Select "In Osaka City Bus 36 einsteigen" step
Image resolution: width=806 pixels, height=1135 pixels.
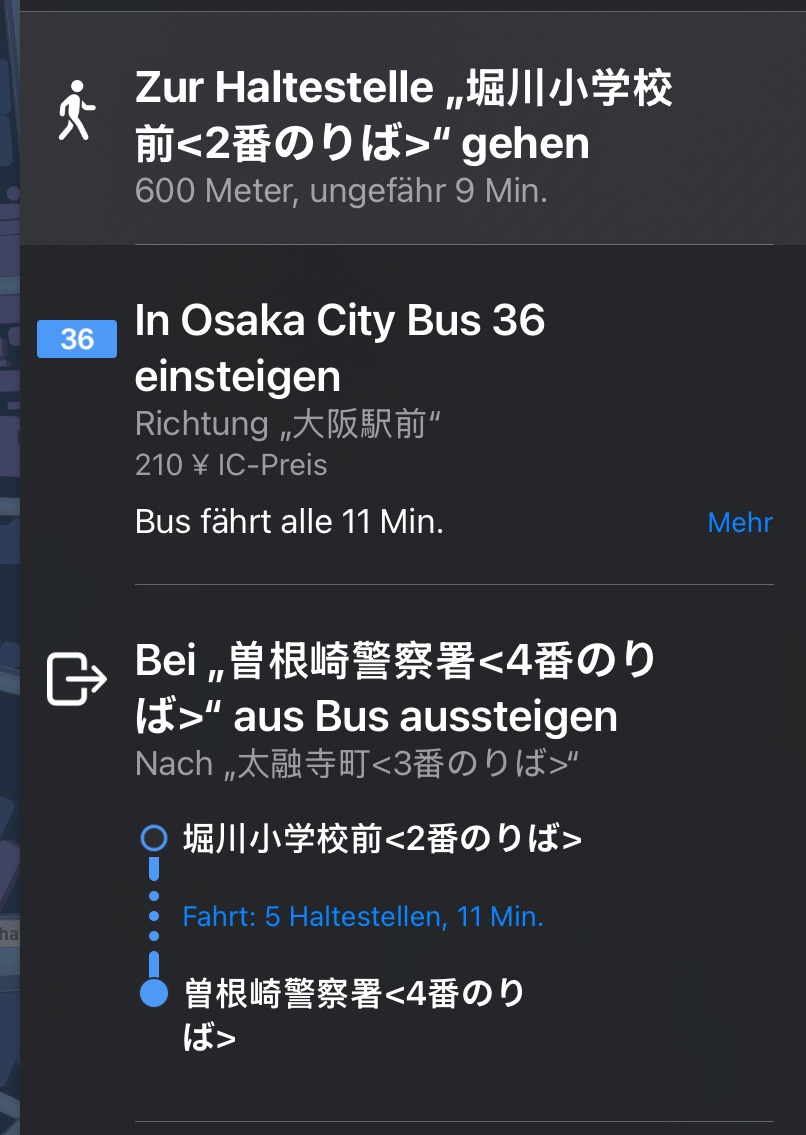tap(340, 348)
